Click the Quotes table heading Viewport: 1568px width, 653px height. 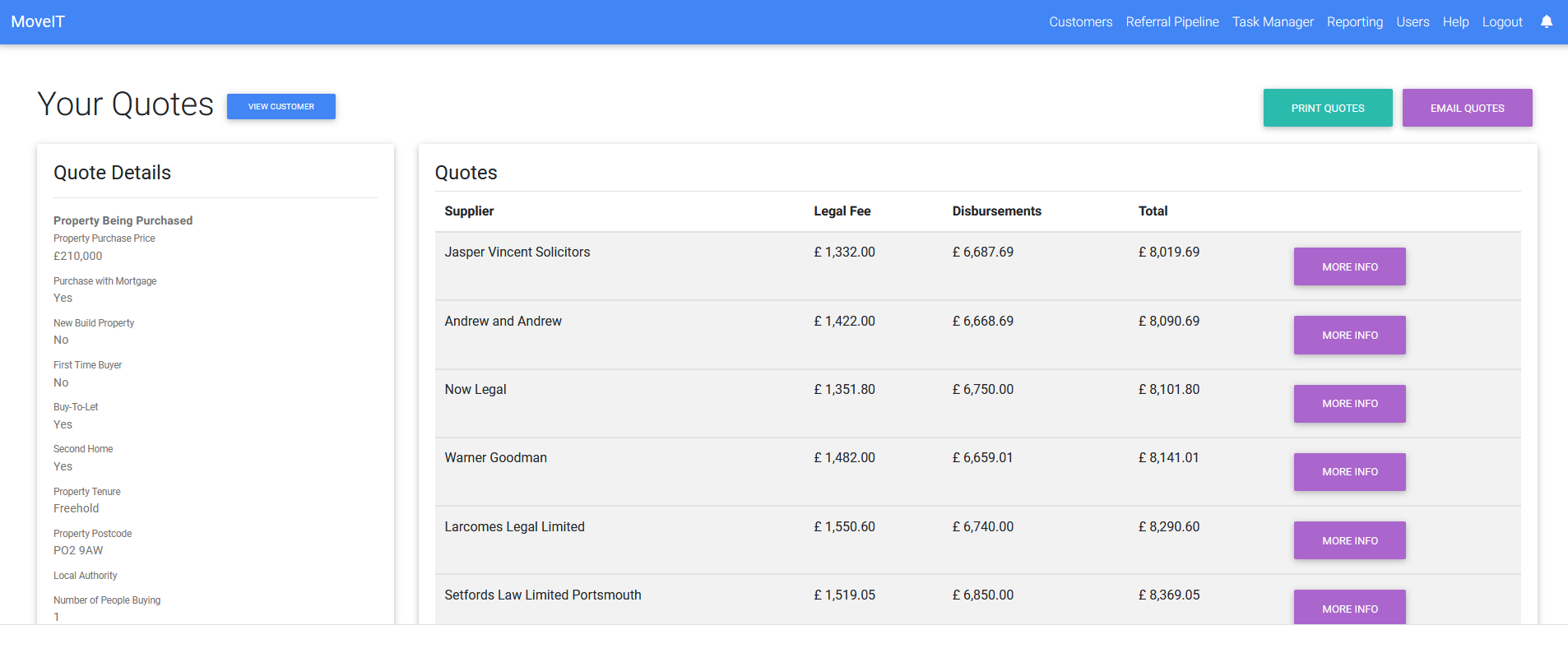point(466,173)
